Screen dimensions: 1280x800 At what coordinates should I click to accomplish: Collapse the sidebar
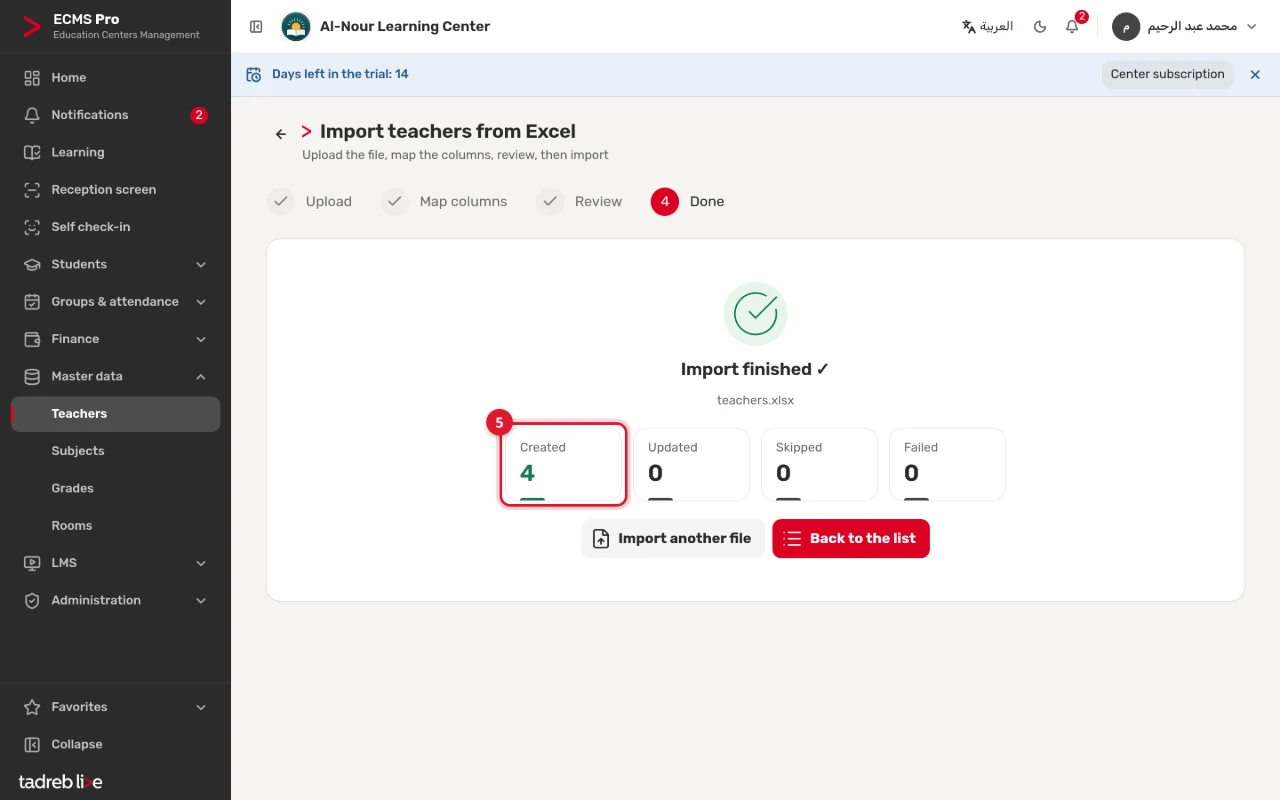tap(116, 744)
